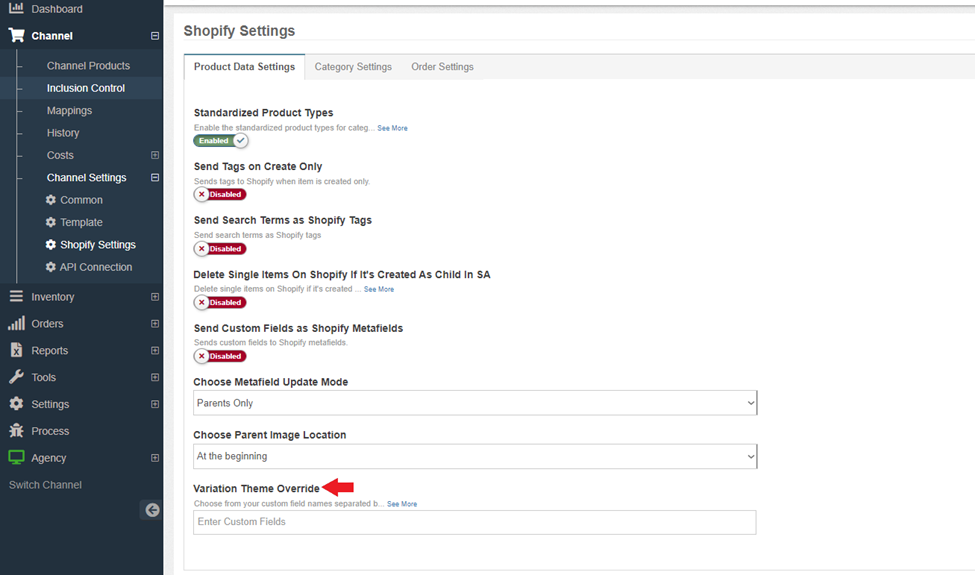975x575 pixels.
Task: Expand the Inventory menu
Action: 155,297
